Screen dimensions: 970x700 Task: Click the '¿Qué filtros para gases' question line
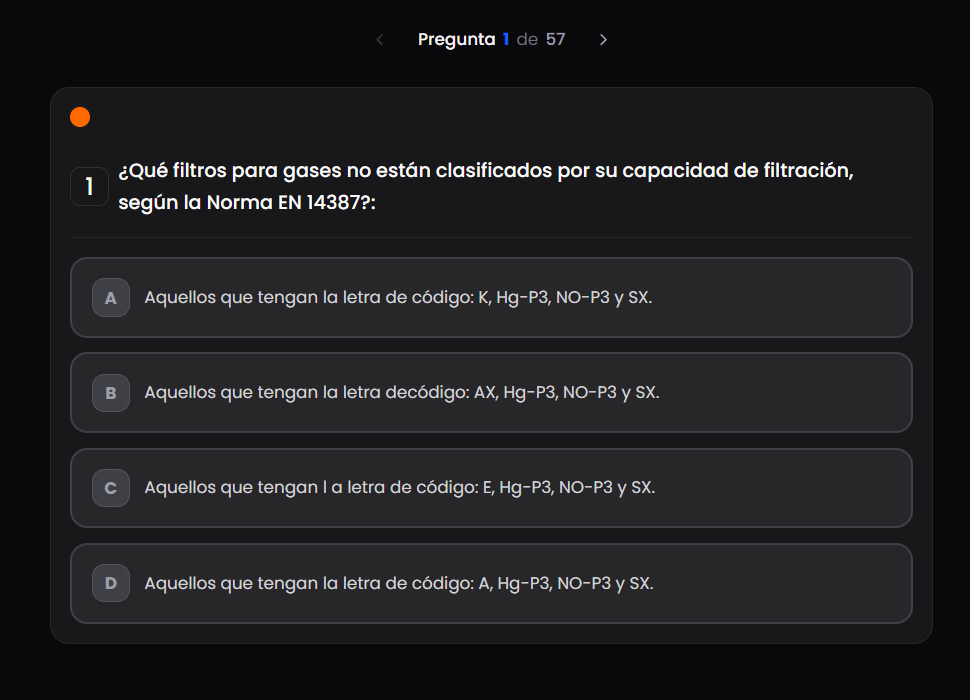(485, 170)
